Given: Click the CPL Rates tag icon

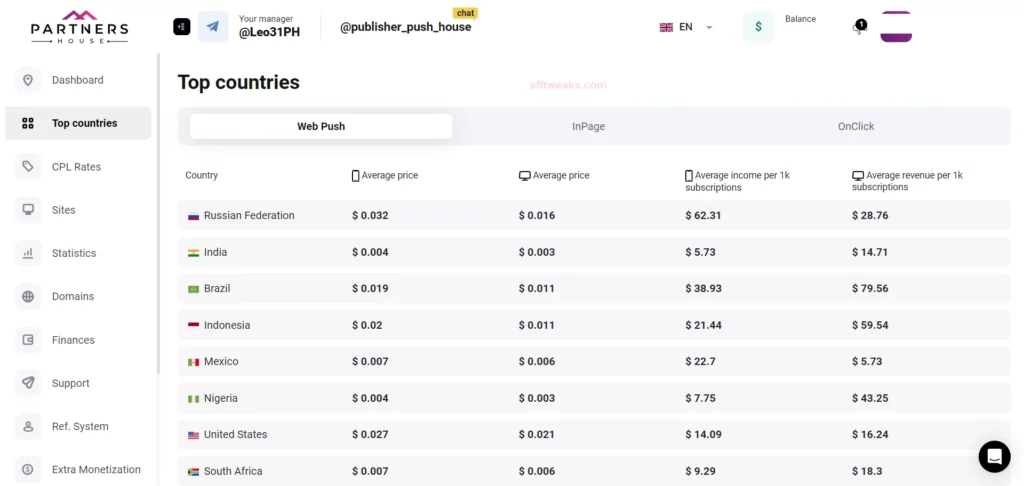Looking at the screenshot, I should coord(27,167).
